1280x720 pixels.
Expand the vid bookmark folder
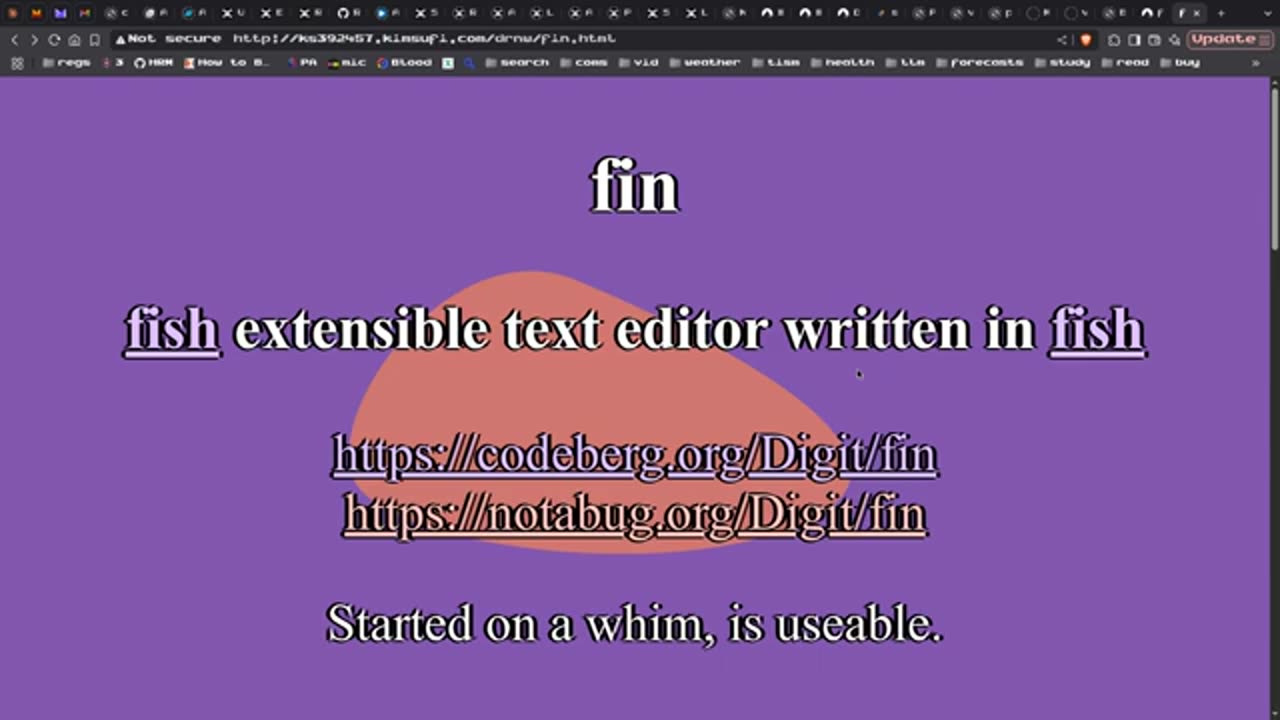click(x=638, y=62)
